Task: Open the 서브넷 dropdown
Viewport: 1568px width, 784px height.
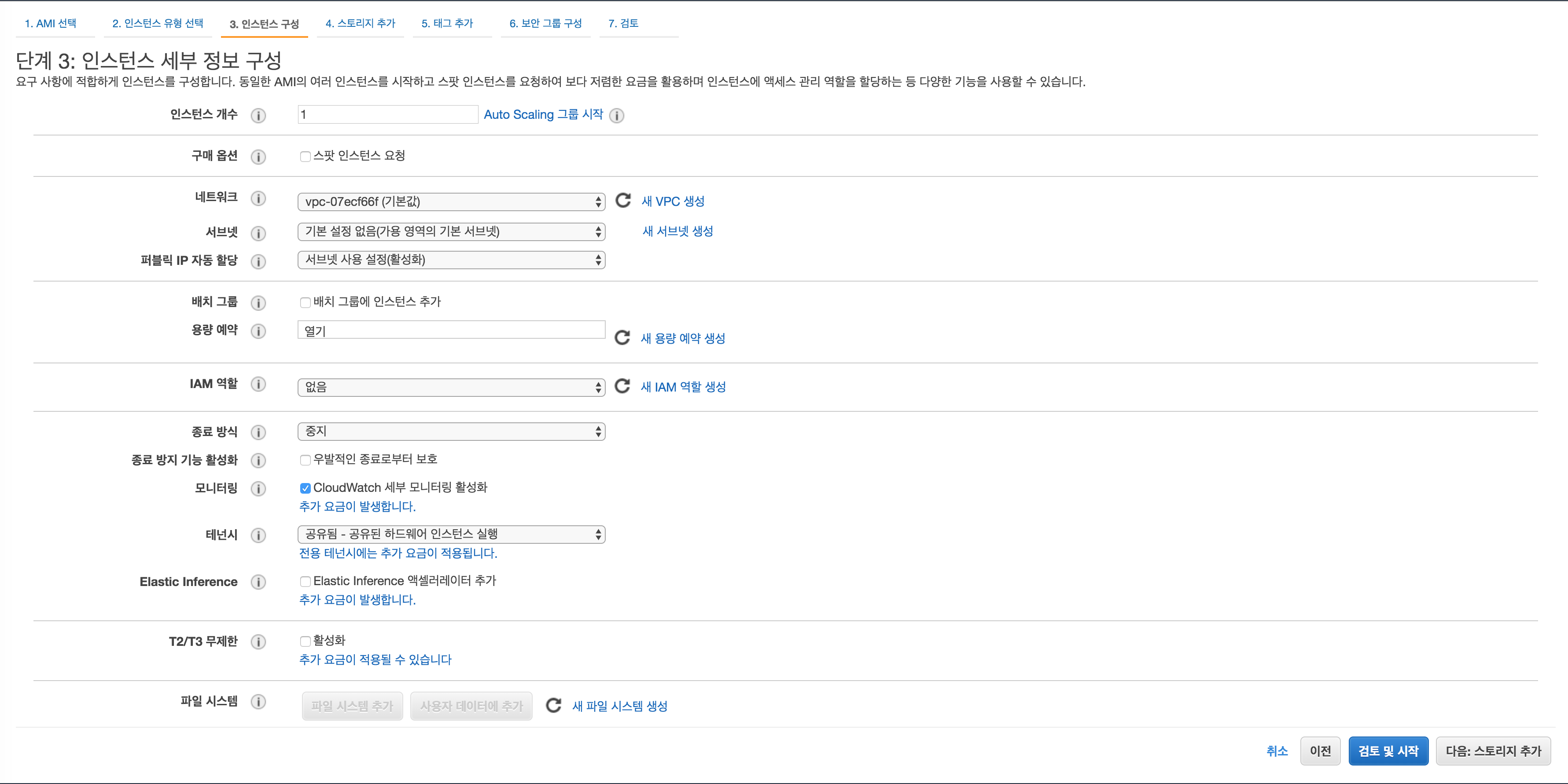Action: pyautogui.click(x=451, y=232)
